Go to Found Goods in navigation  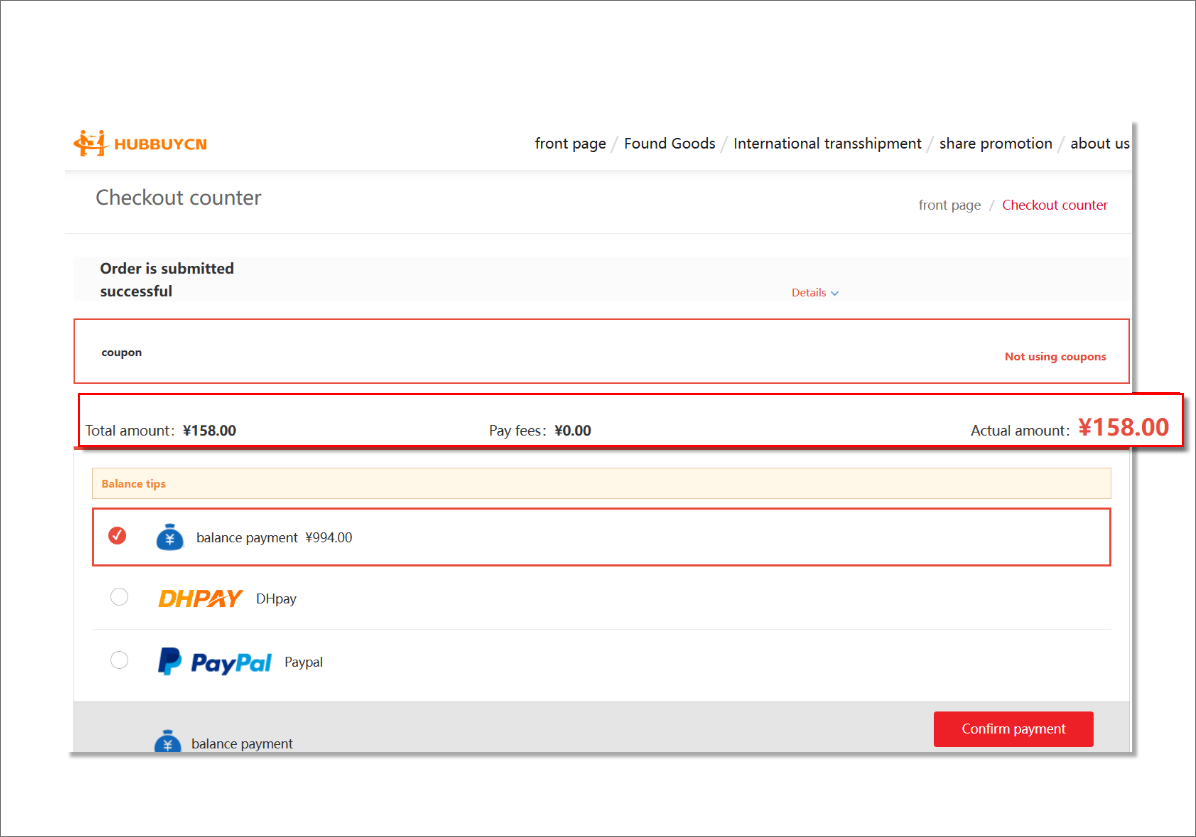(669, 144)
